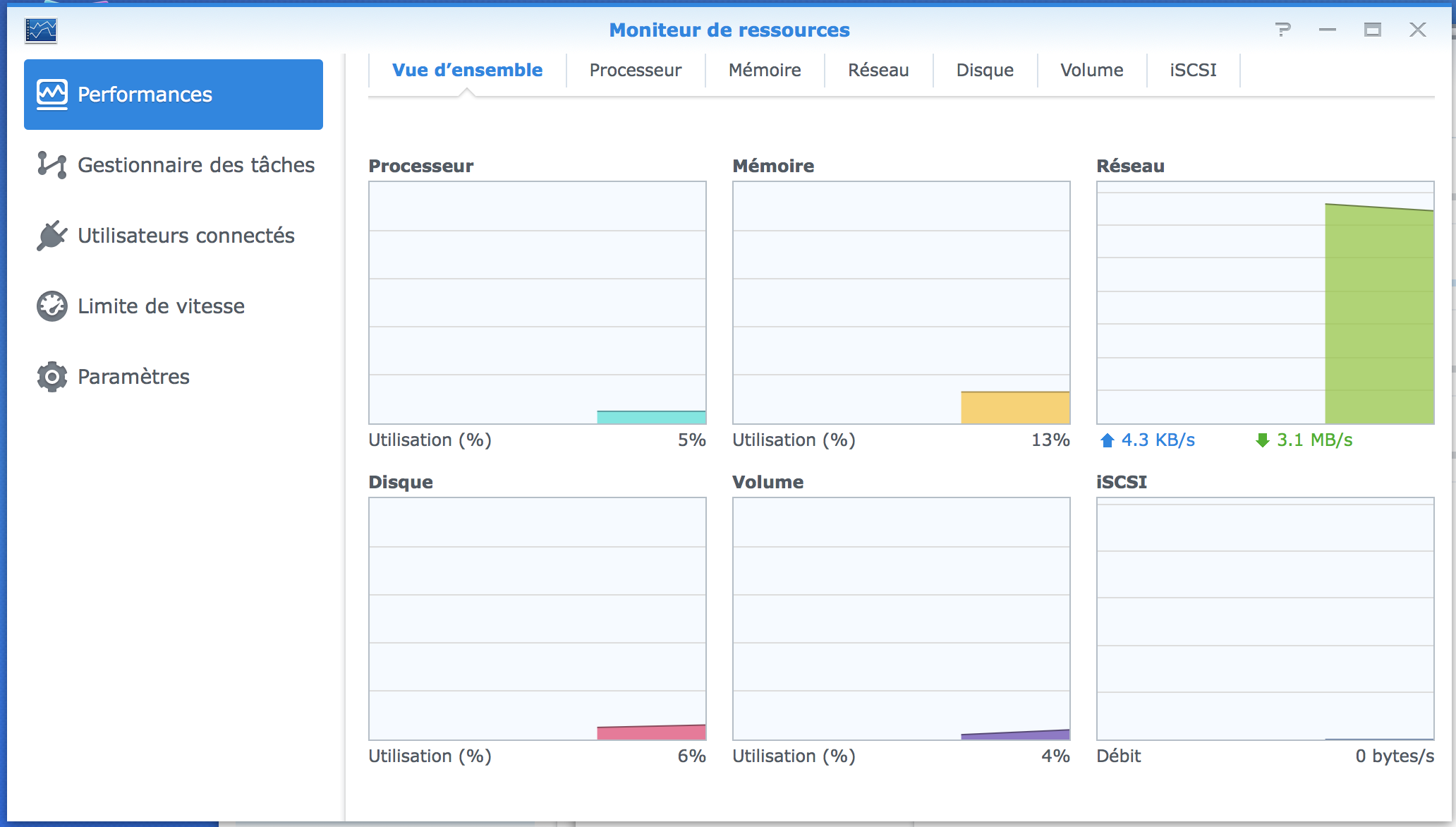Click the Gestionnaire des tâches icon
The image size is (1456, 827).
tap(52, 165)
